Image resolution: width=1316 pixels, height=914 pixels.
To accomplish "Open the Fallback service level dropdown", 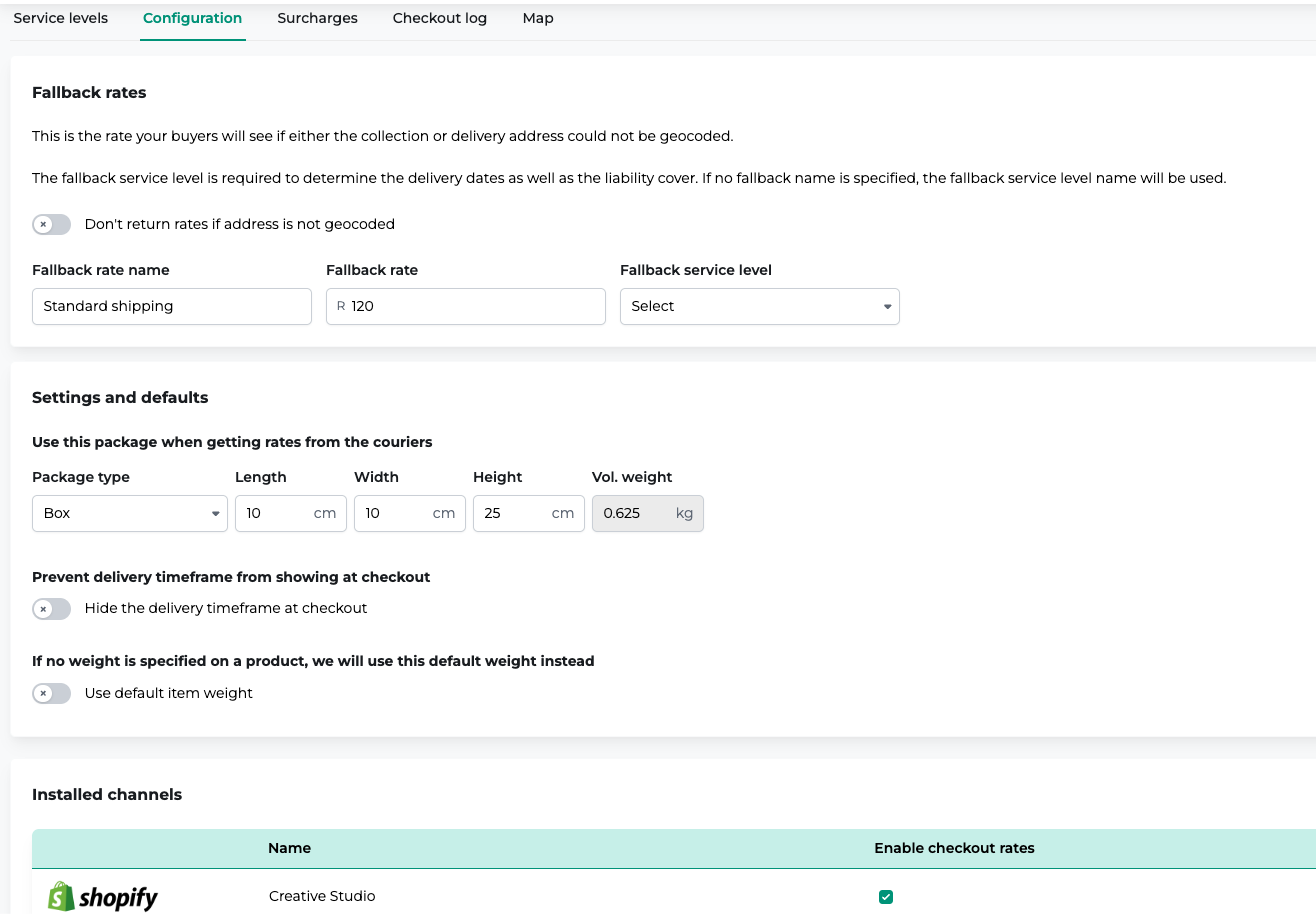I will (760, 306).
